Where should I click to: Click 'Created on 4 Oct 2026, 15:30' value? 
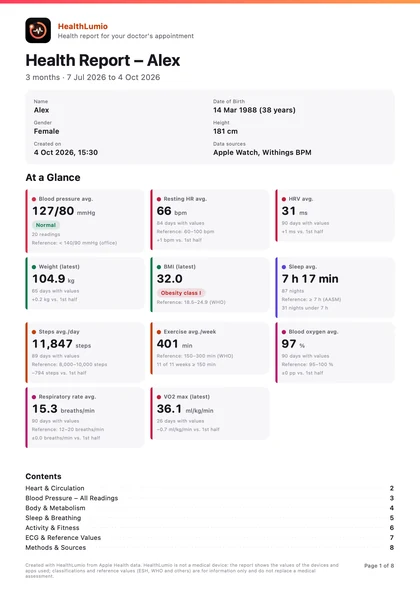pyautogui.click(x=66, y=153)
